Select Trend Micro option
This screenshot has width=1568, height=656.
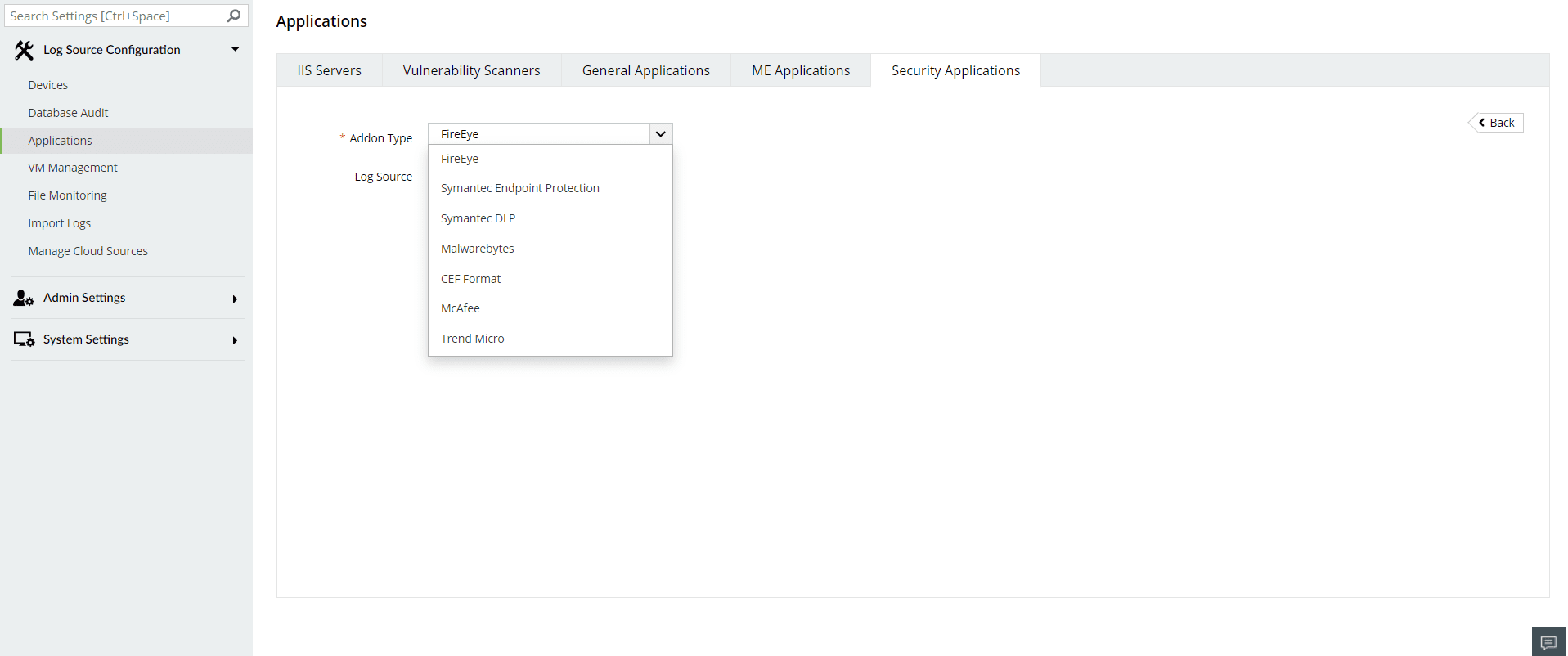coord(550,339)
